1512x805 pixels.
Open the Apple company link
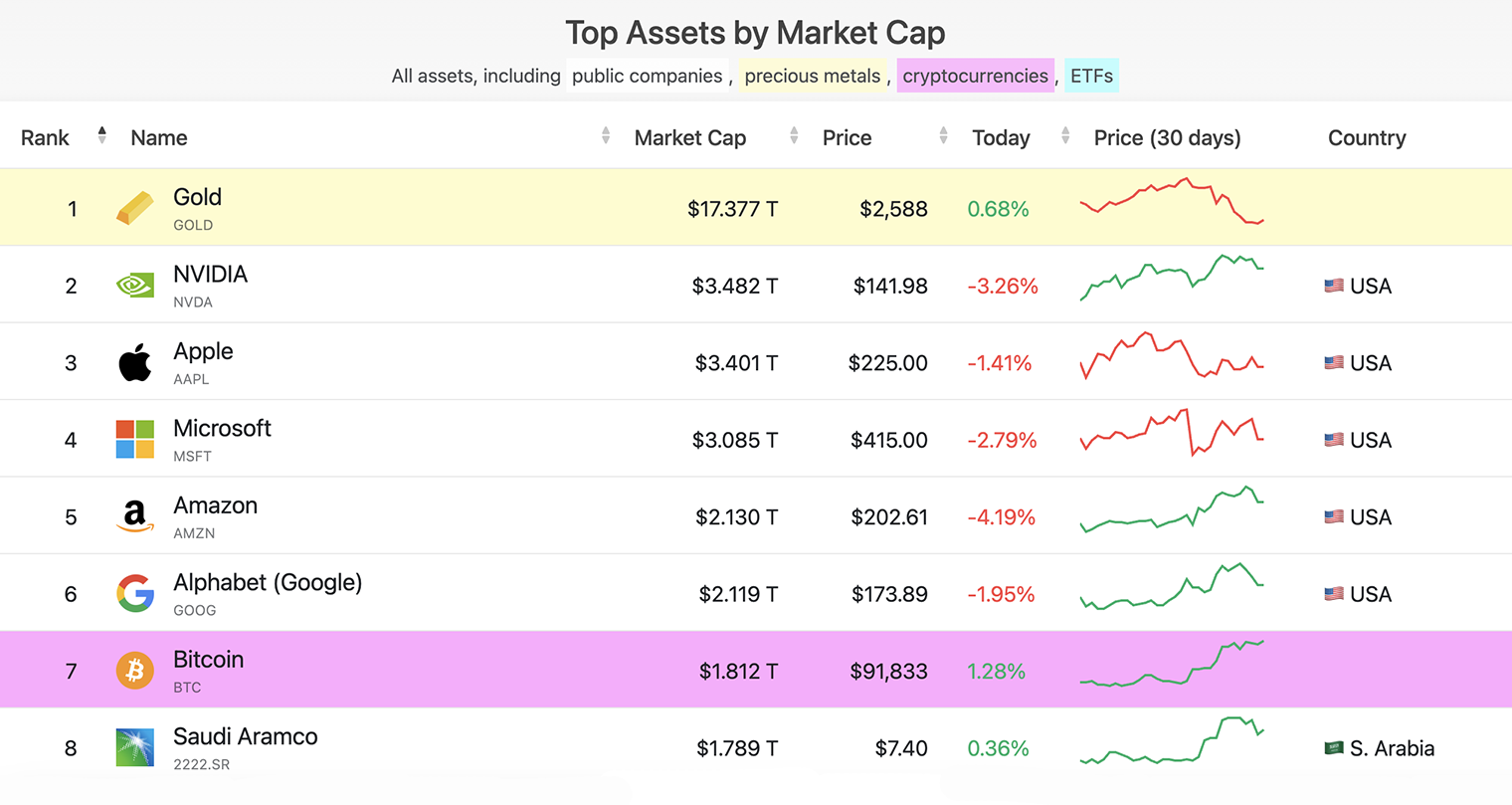pos(203,351)
